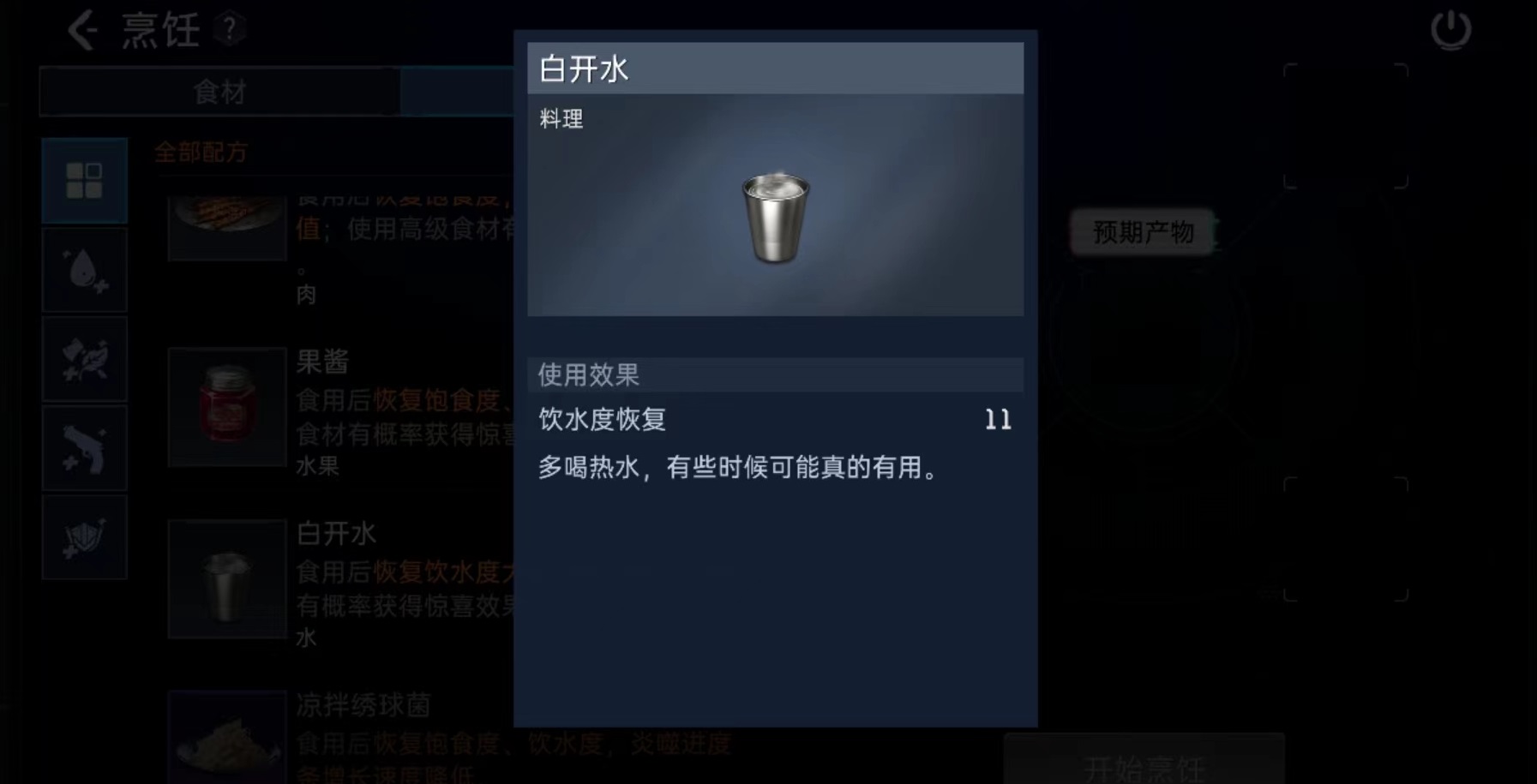Viewport: 1537px width, 784px height.
Task: Pick the shield defense category icon
Action: click(x=85, y=537)
